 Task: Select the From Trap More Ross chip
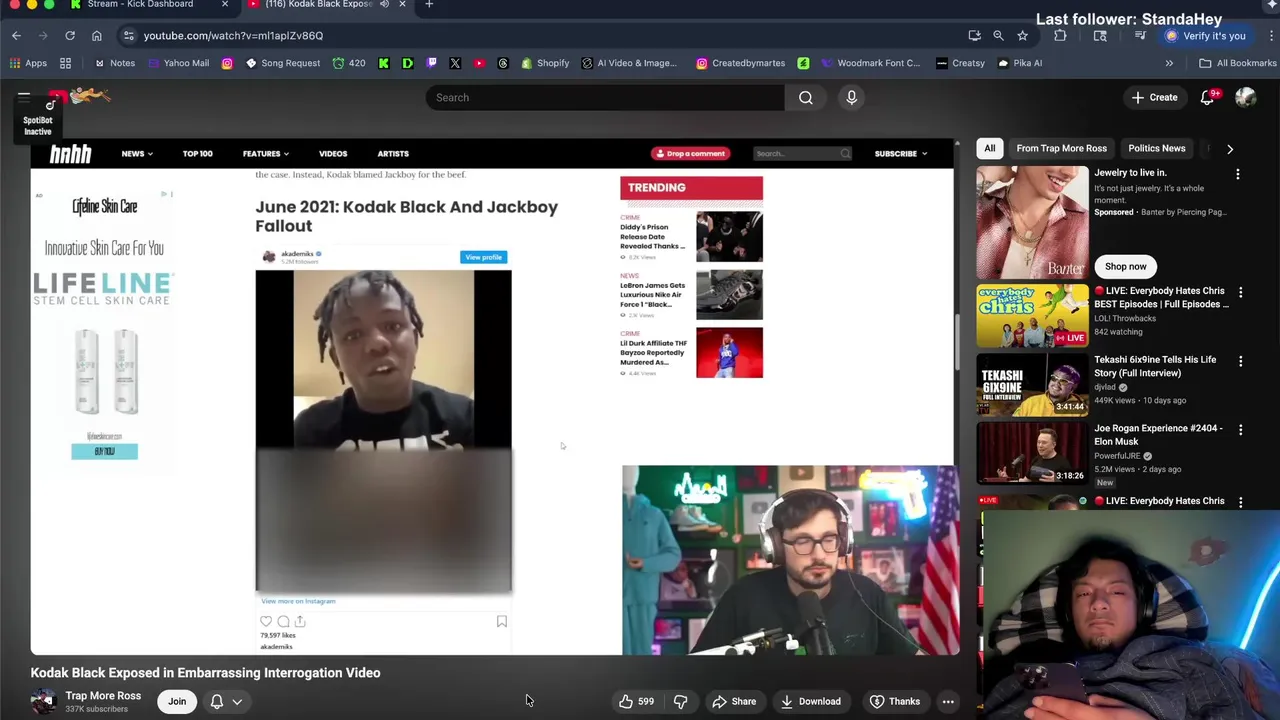coord(1061,149)
